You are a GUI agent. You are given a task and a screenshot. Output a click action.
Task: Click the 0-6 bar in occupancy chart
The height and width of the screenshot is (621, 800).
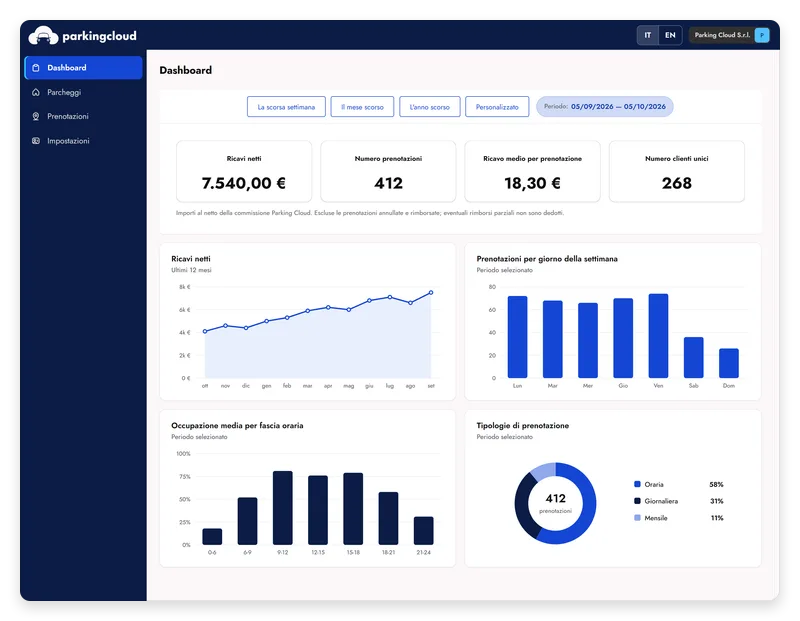pyautogui.click(x=212, y=536)
